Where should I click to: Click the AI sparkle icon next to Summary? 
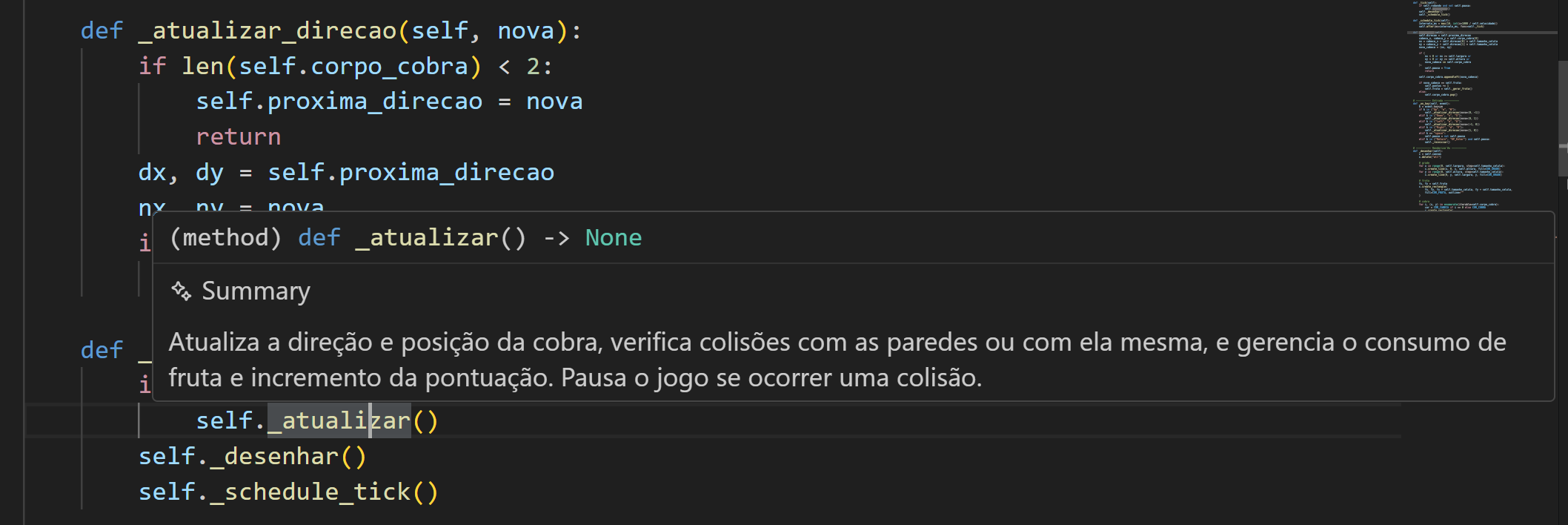click(180, 291)
